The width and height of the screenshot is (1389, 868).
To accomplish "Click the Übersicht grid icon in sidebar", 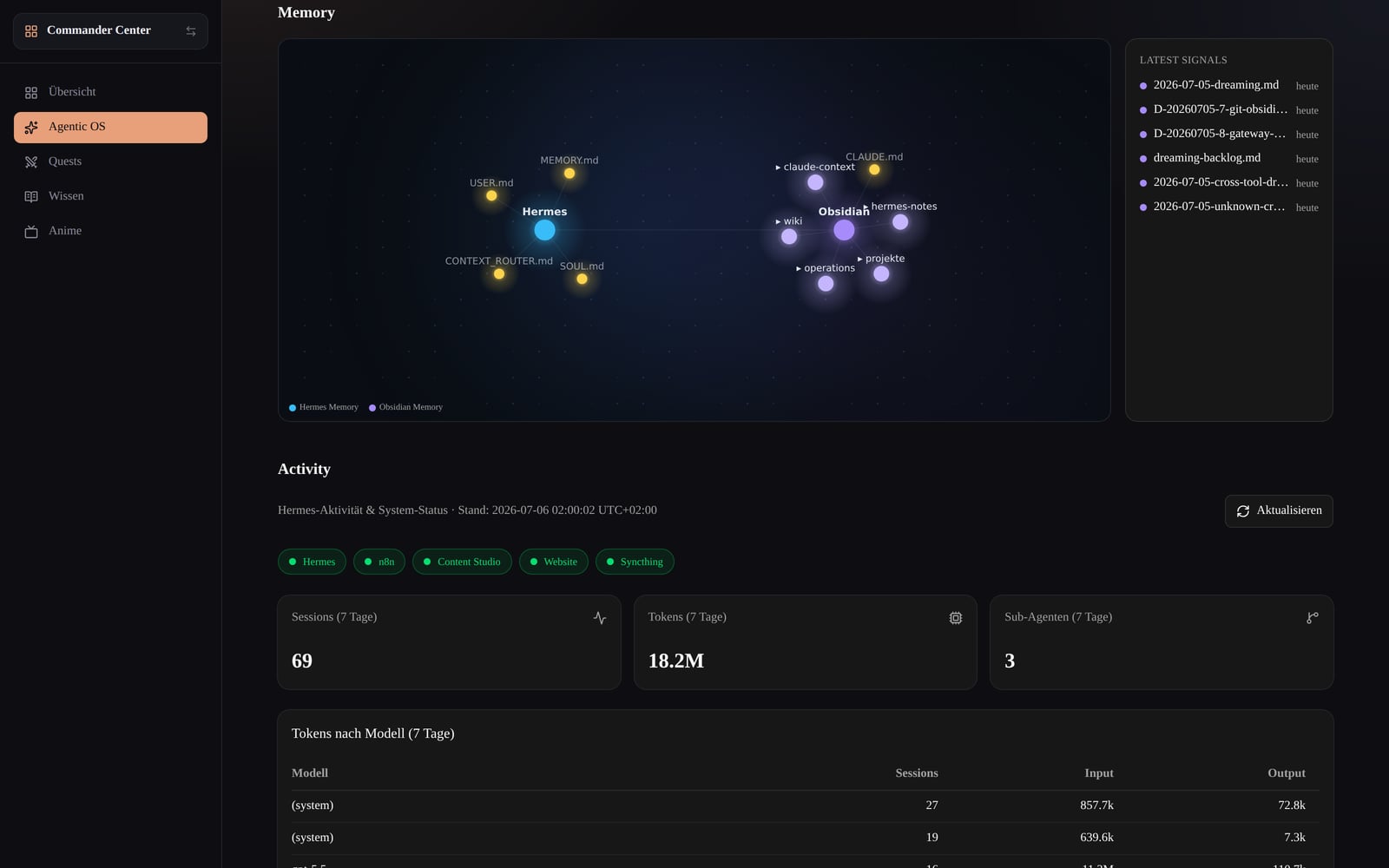I will [31, 93].
